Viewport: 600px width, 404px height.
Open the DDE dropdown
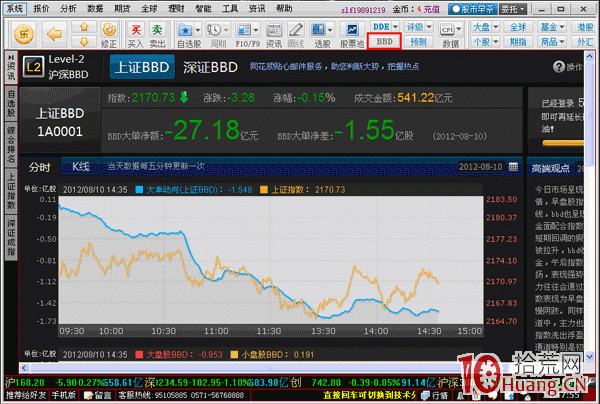[x=385, y=26]
